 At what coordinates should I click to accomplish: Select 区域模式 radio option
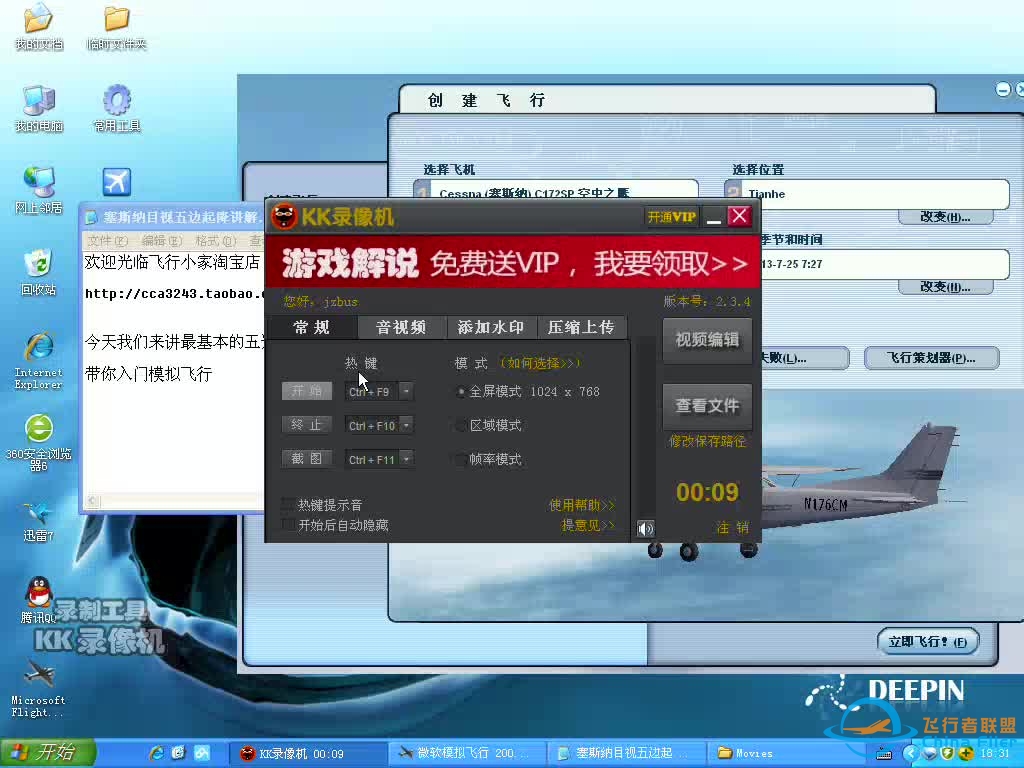[461, 426]
